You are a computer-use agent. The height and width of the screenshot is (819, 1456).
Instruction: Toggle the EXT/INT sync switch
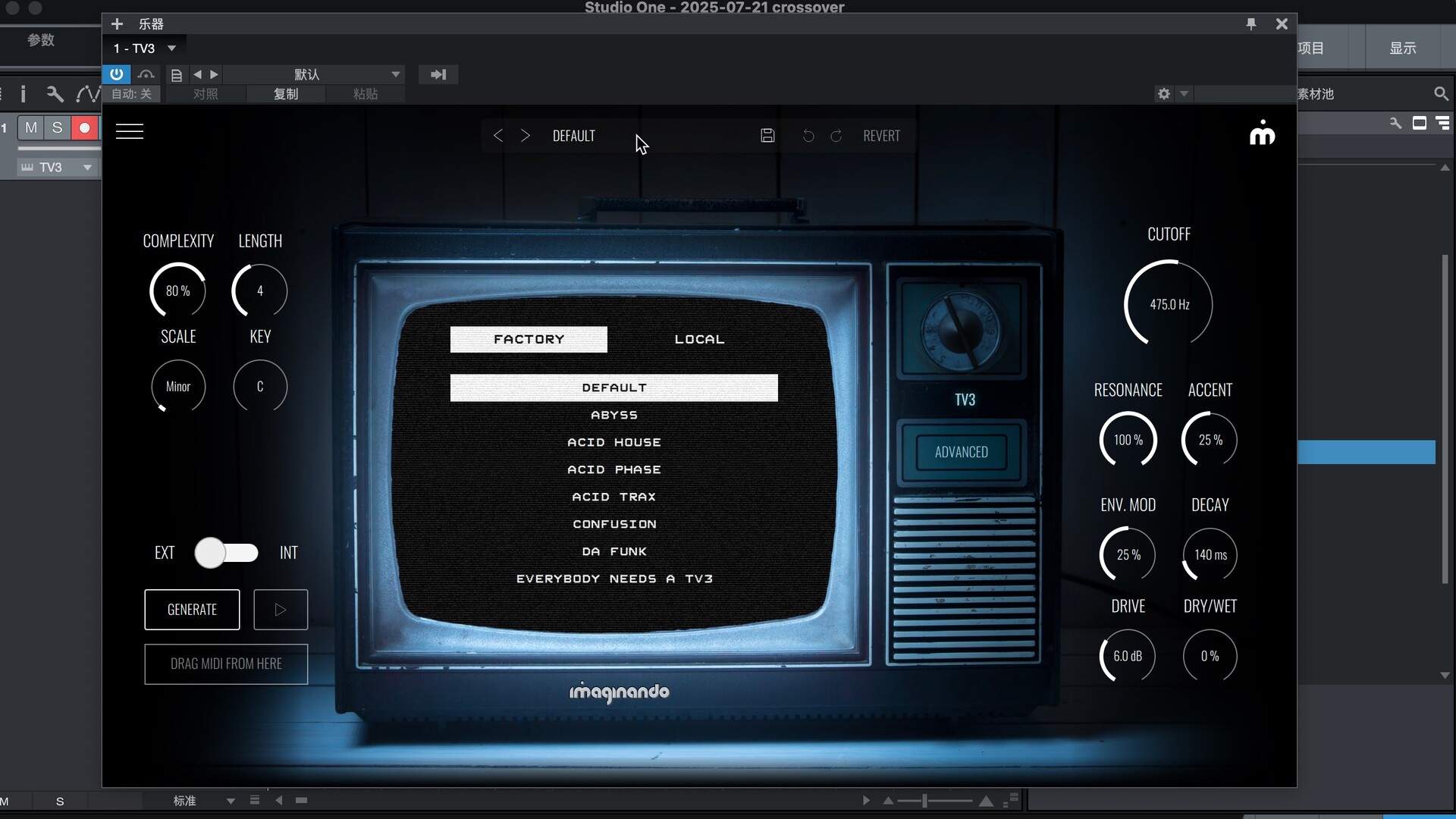tap(226, 553)
